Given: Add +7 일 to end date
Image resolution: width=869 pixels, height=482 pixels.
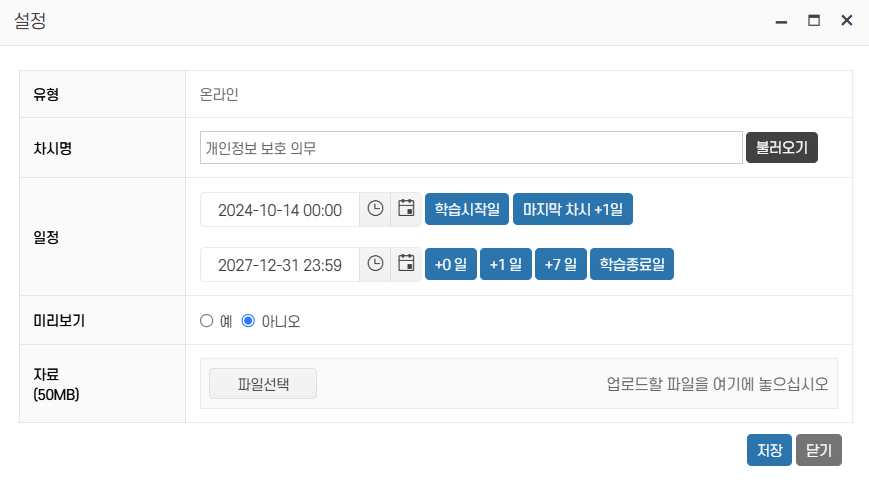Looking at the screenshot, I should point(561,264).
